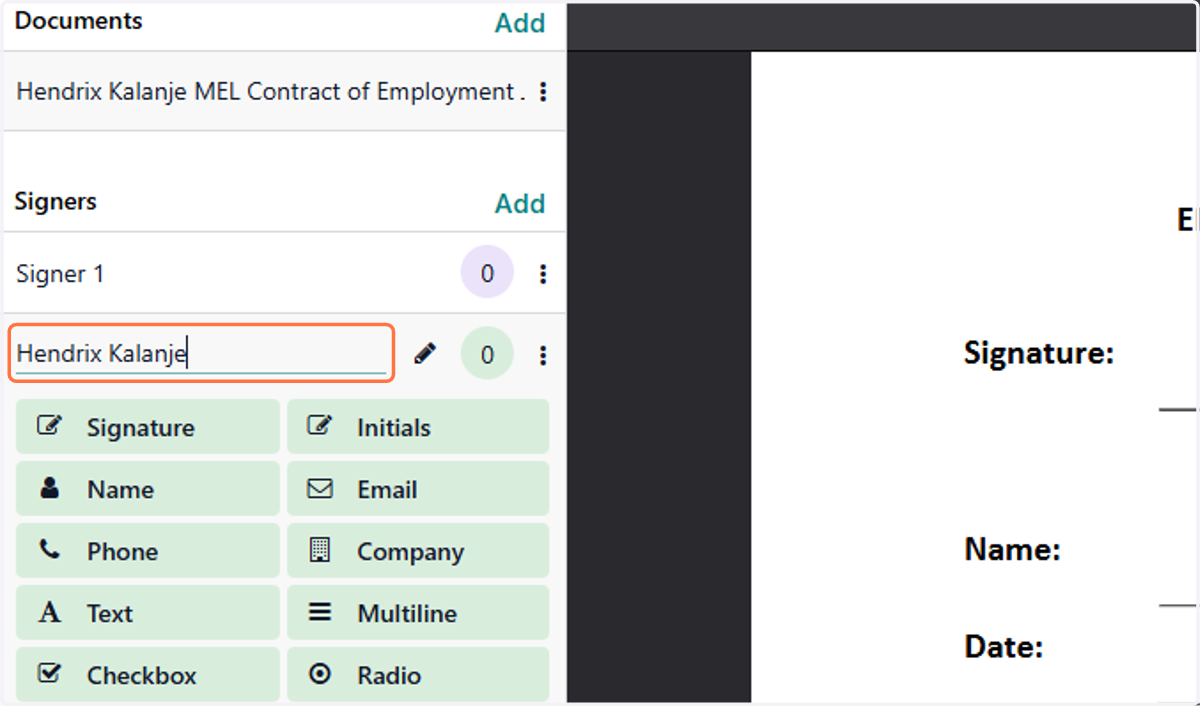Image resolution: width=1200 pixels, height=706 pixels.
Task: Click the green field count badge for Hendrix Kalanje
Action: pyautogui.click(x=487, y=355)
